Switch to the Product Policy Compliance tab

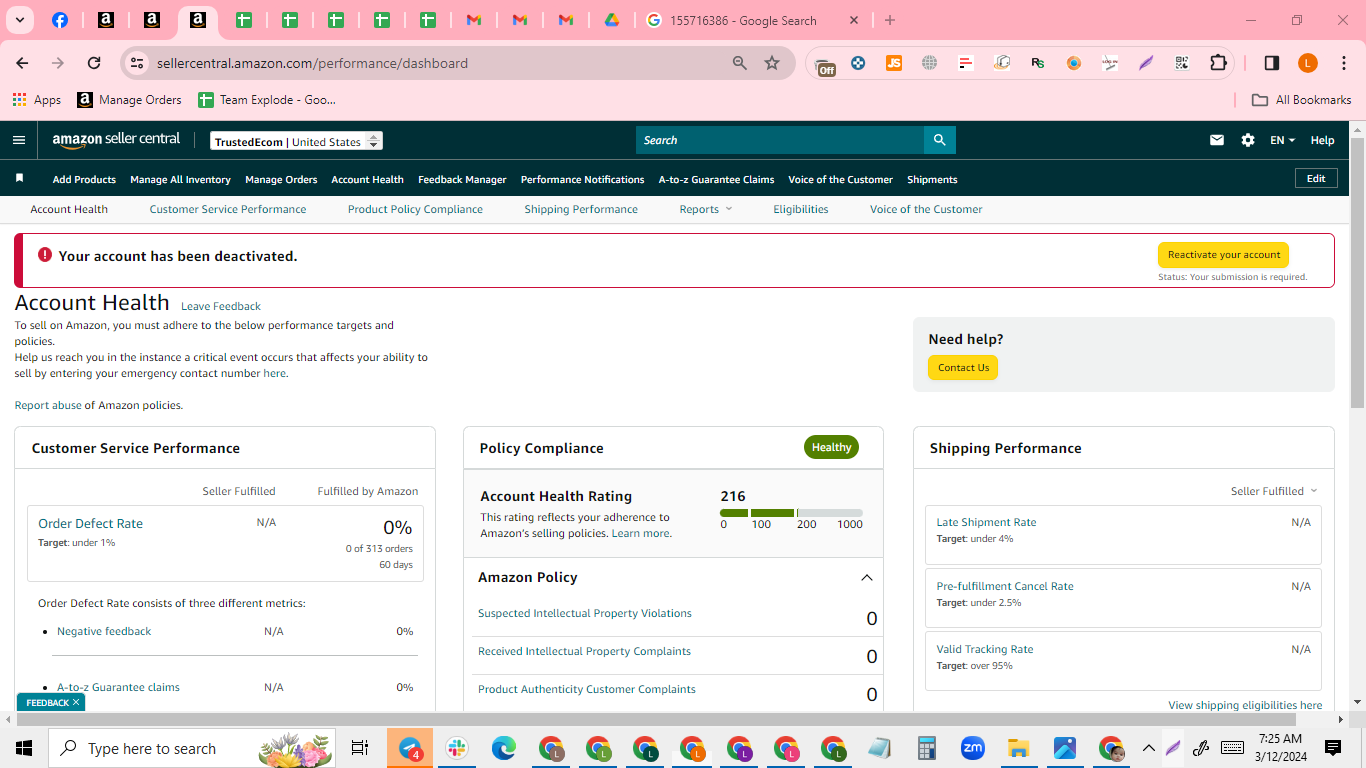[x=415, y=209]
